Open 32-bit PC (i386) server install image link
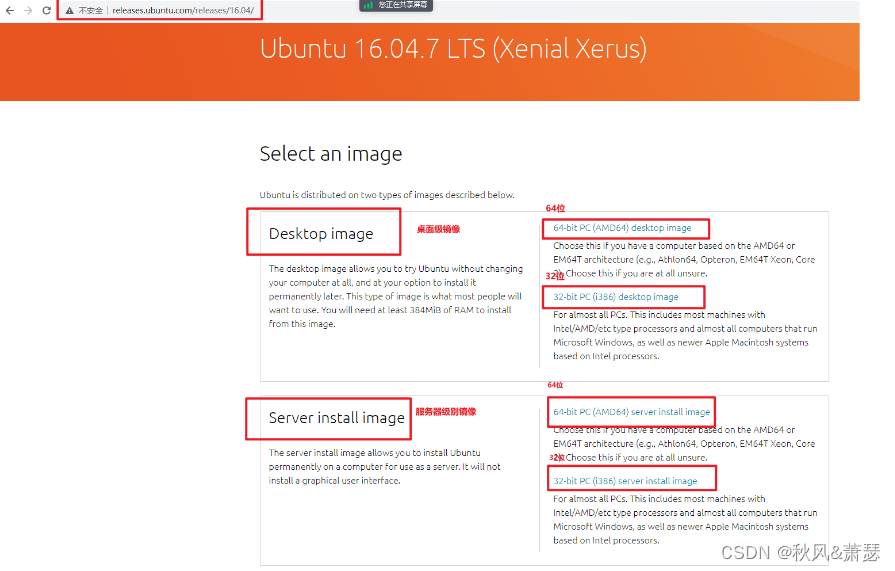895x571 pixels. coord(625,481)
